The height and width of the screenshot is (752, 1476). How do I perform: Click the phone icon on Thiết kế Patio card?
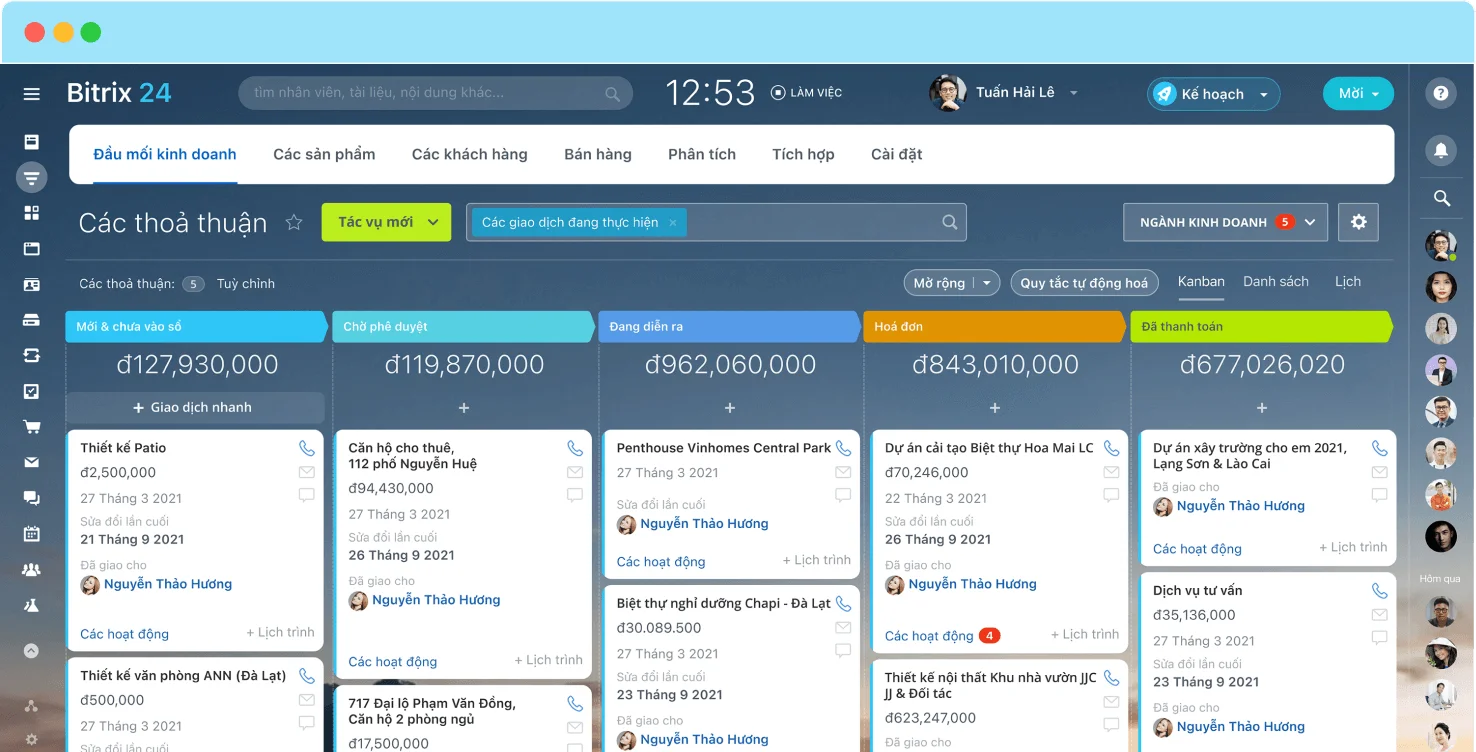(306, 448)
